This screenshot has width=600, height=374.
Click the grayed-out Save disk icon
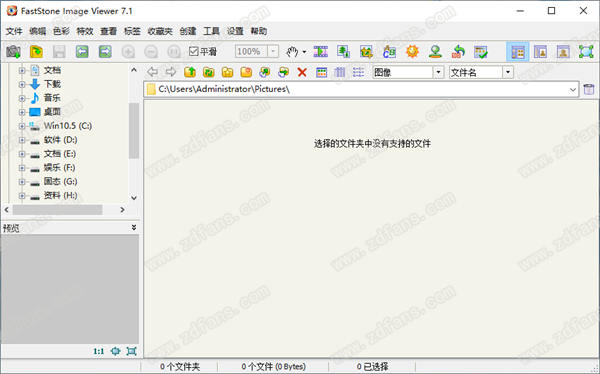click(59, 51)
